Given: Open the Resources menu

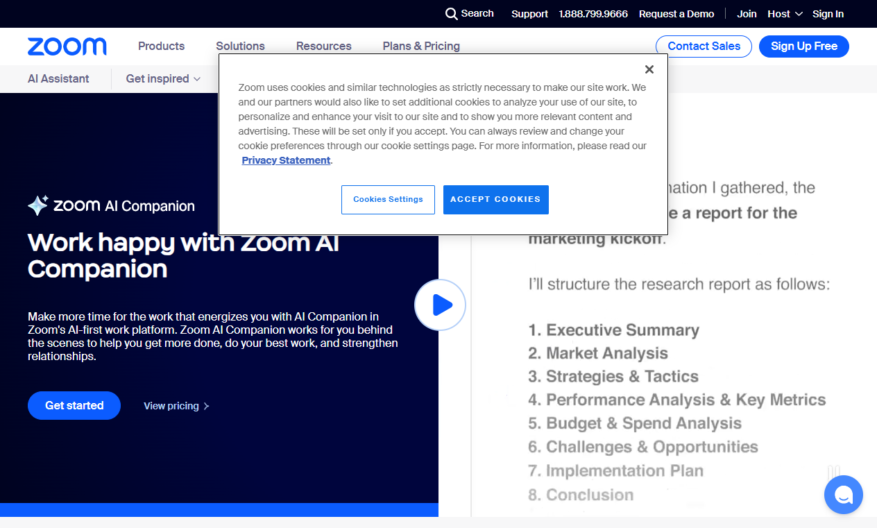Looking at the screenshot, I should coord(323,46).
